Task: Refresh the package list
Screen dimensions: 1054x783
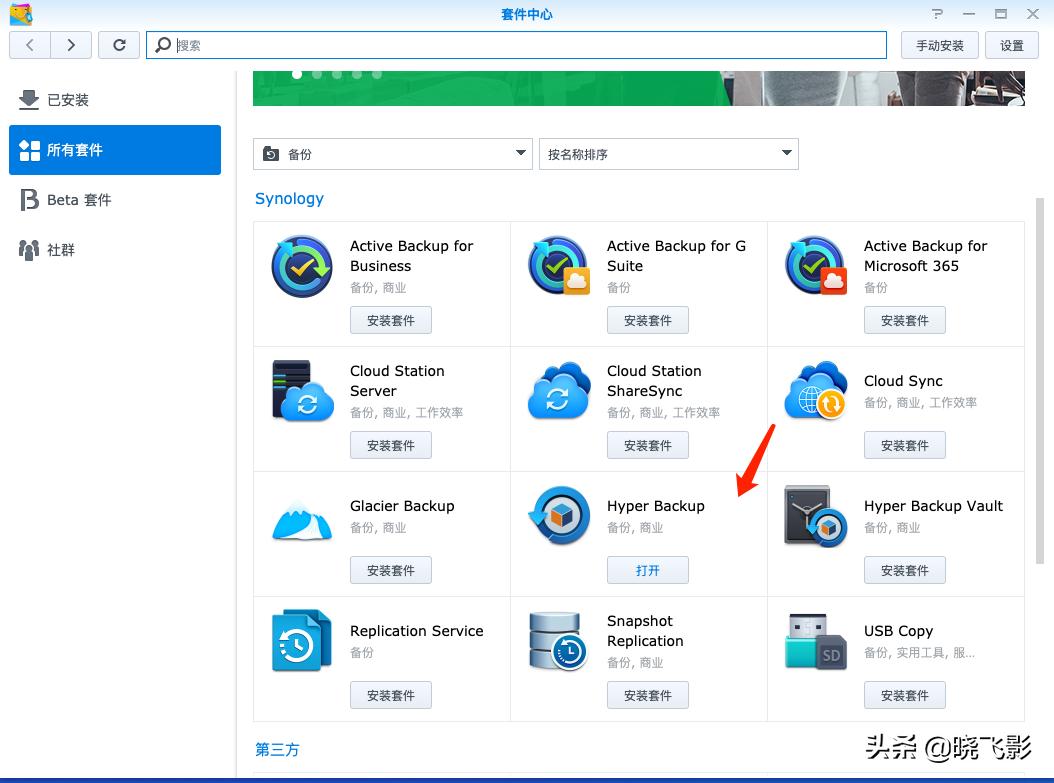Action: (119, 45)
